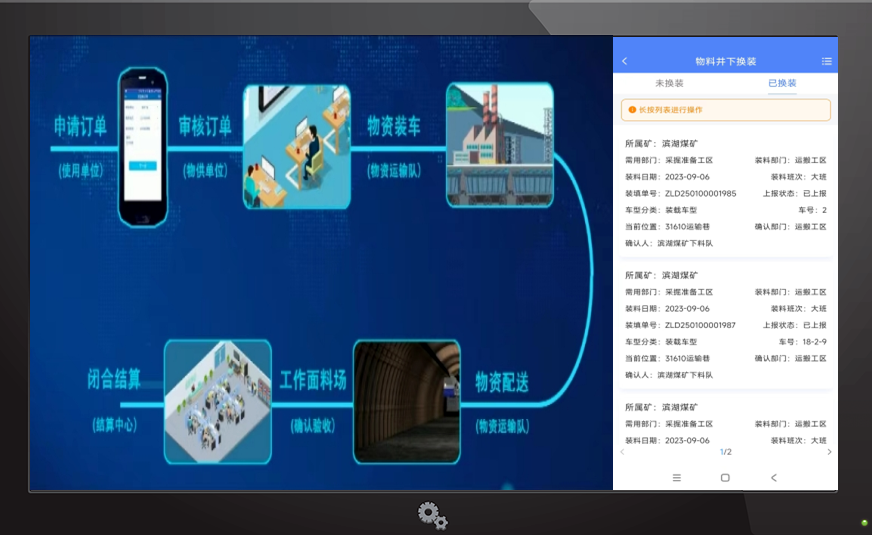872x535 pixels.
Task: Click 车号: 18-2-9 in the second card
Action: click(802, 342)
